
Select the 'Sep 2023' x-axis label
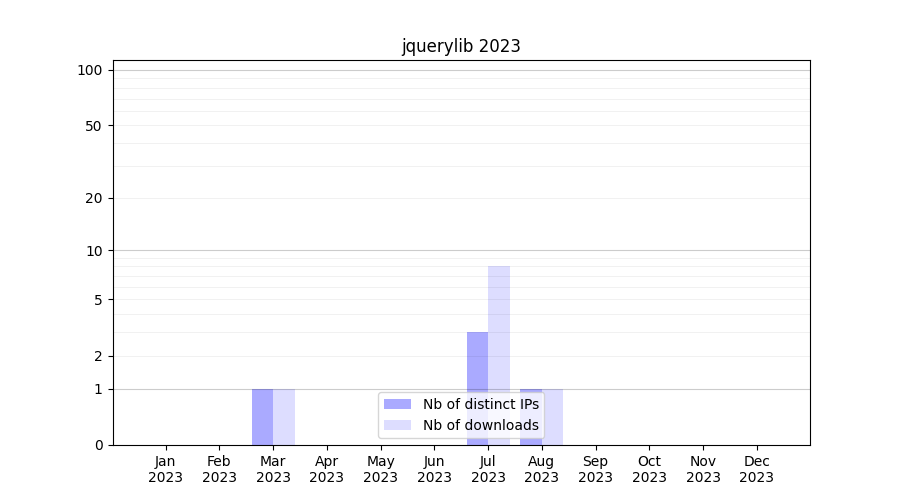pyautogui.click(x=595, y=469)
